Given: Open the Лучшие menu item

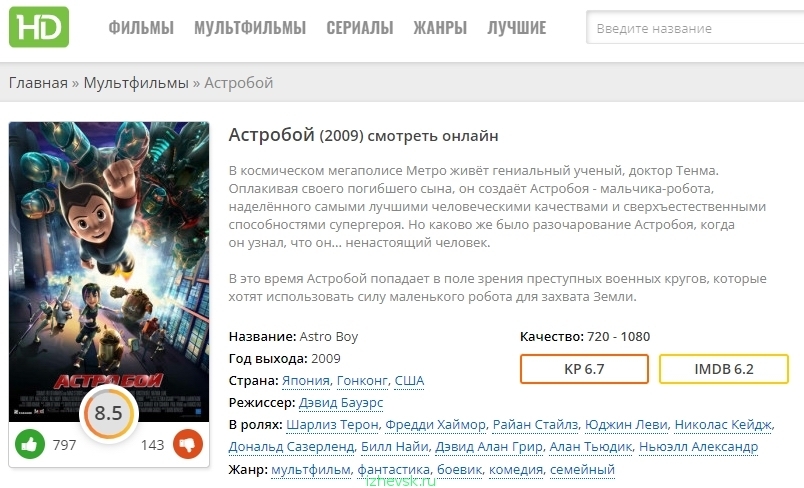Looking at the screenshot, I should [x=517, y=28].
